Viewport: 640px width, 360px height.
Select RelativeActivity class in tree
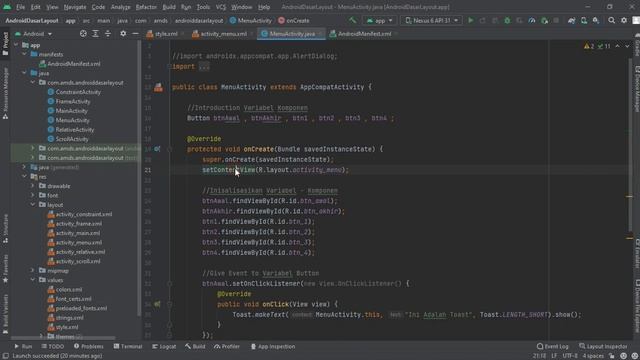pyautogui.click(x=75, y=129)
